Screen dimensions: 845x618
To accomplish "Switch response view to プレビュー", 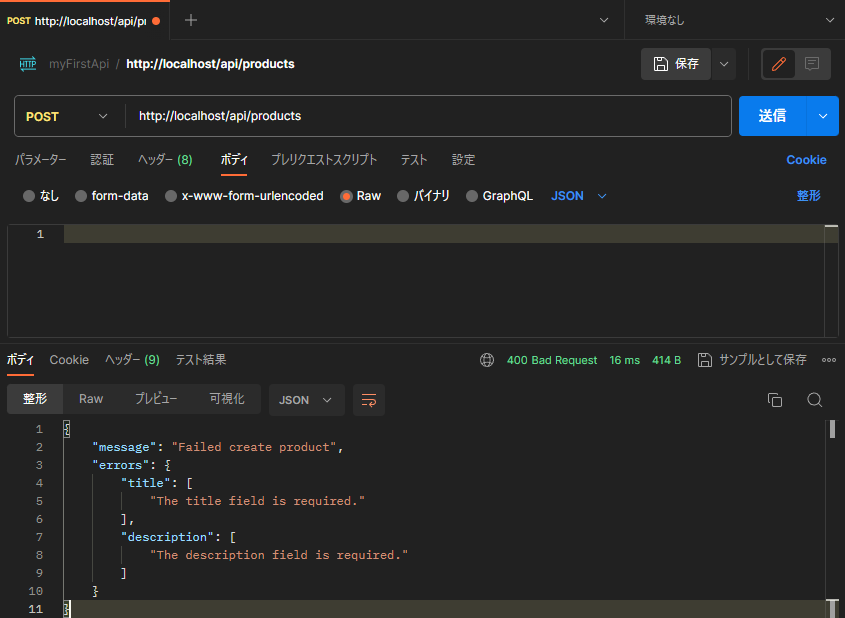I will (156, 399).
